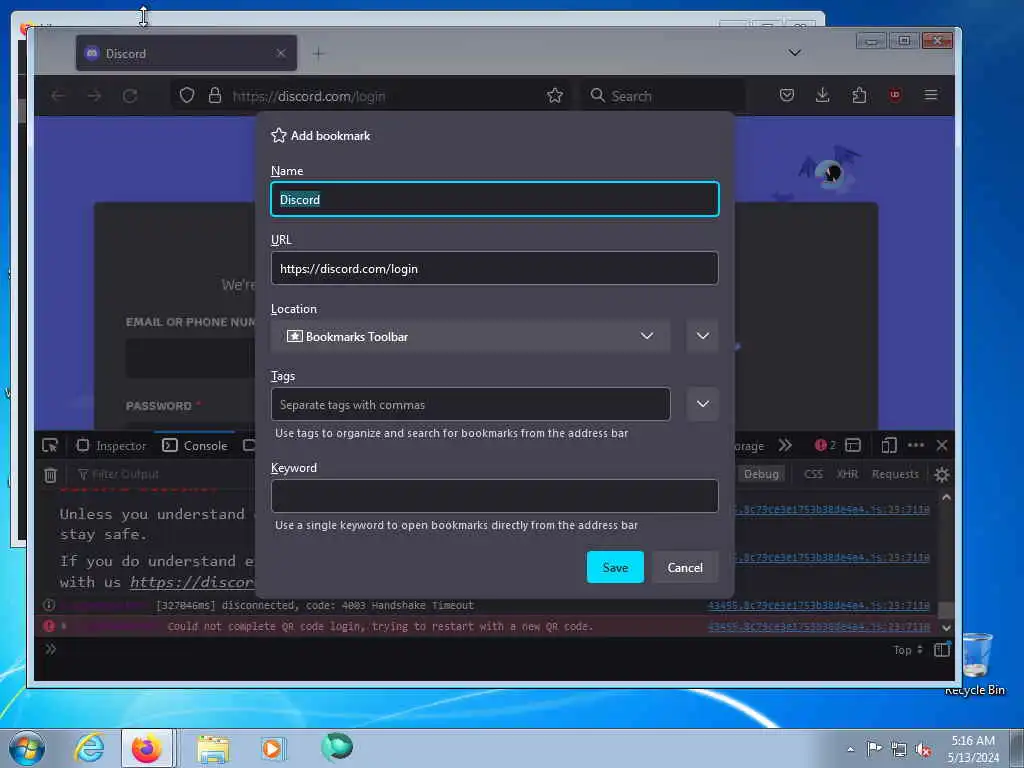Screen dimensions: 1024x768
Task: Open console settings gear icon
Action: 941,475
